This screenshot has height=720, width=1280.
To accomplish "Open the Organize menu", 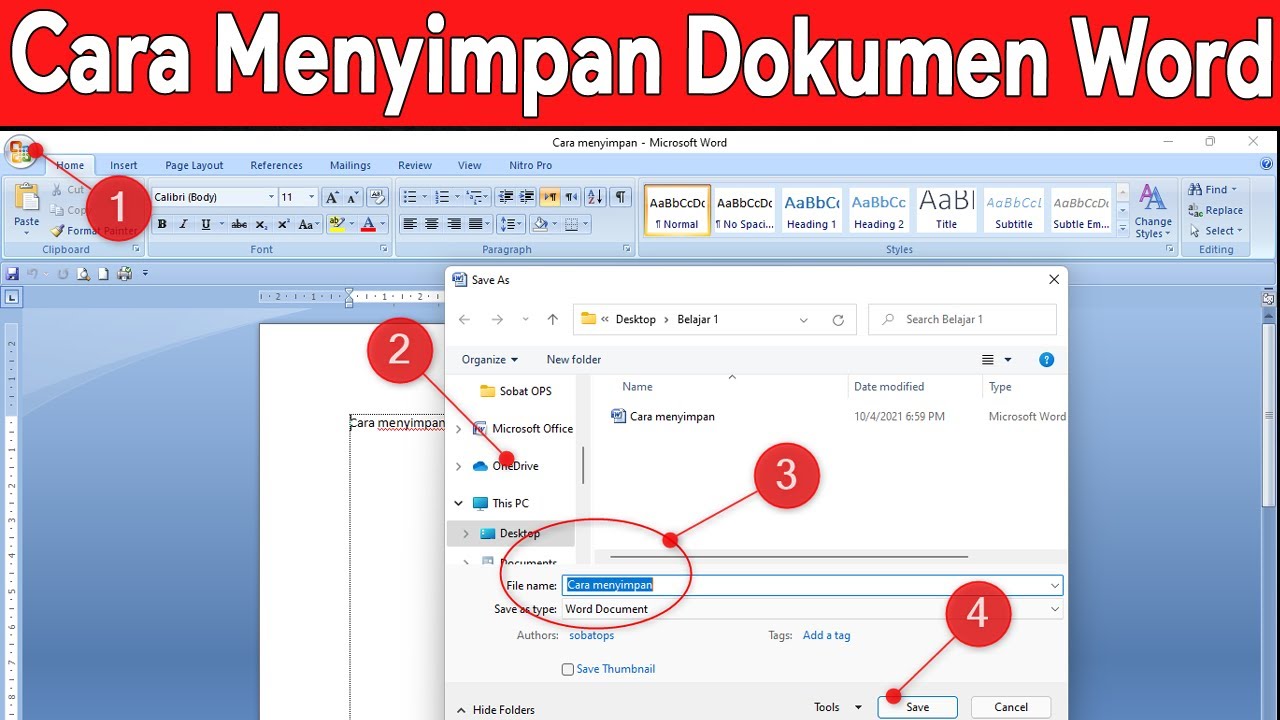I will pyautogui.click(x=490, y=359).
